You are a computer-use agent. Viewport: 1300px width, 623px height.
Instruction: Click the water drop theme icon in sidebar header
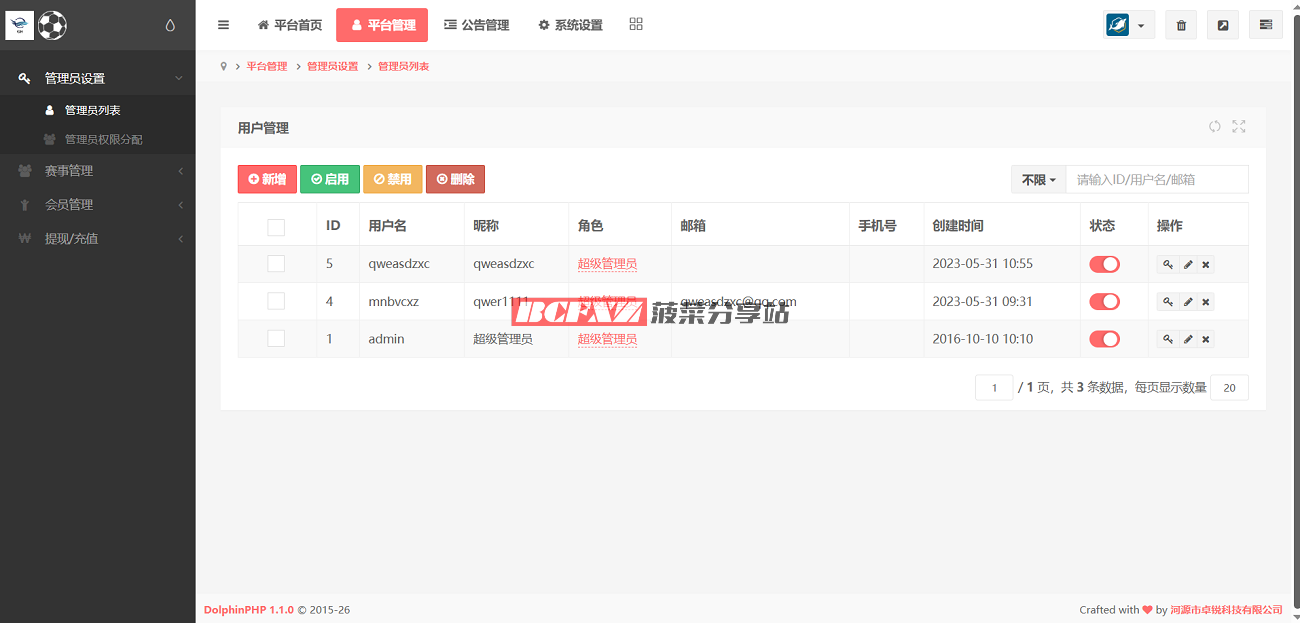tap(170, 26)
